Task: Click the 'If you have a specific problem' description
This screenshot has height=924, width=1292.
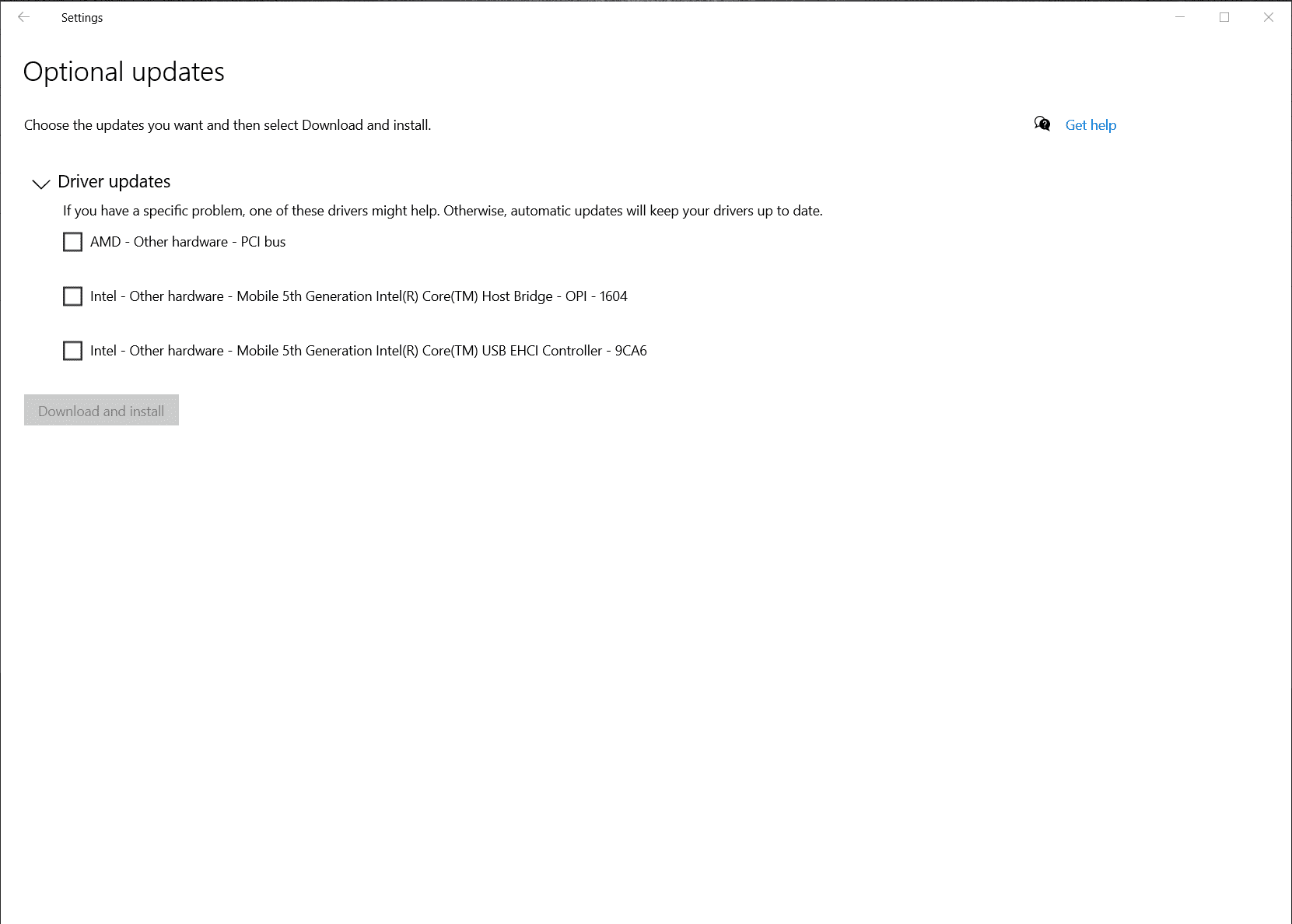Action: (443, 211)
